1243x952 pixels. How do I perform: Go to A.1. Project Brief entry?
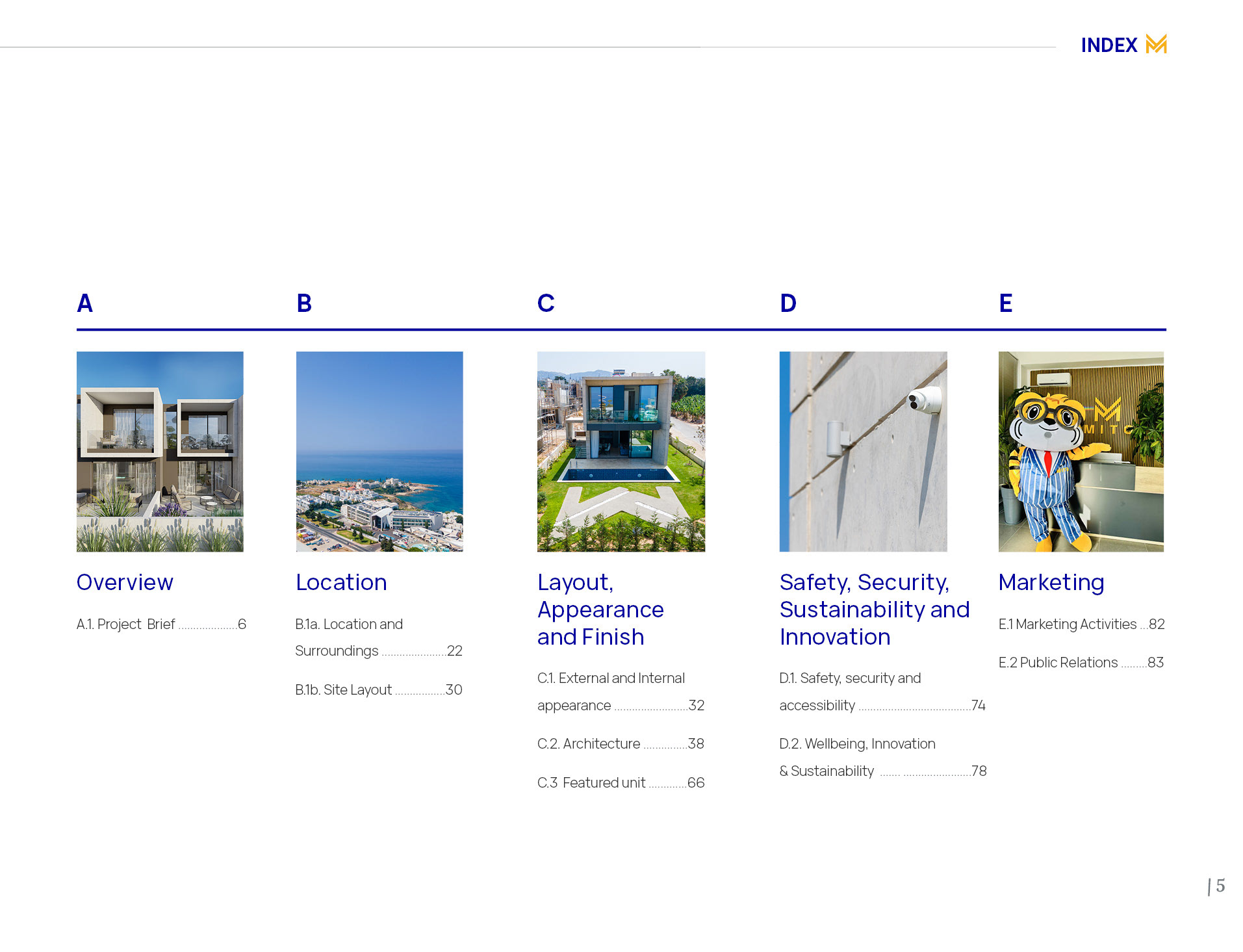pos(161,624)
